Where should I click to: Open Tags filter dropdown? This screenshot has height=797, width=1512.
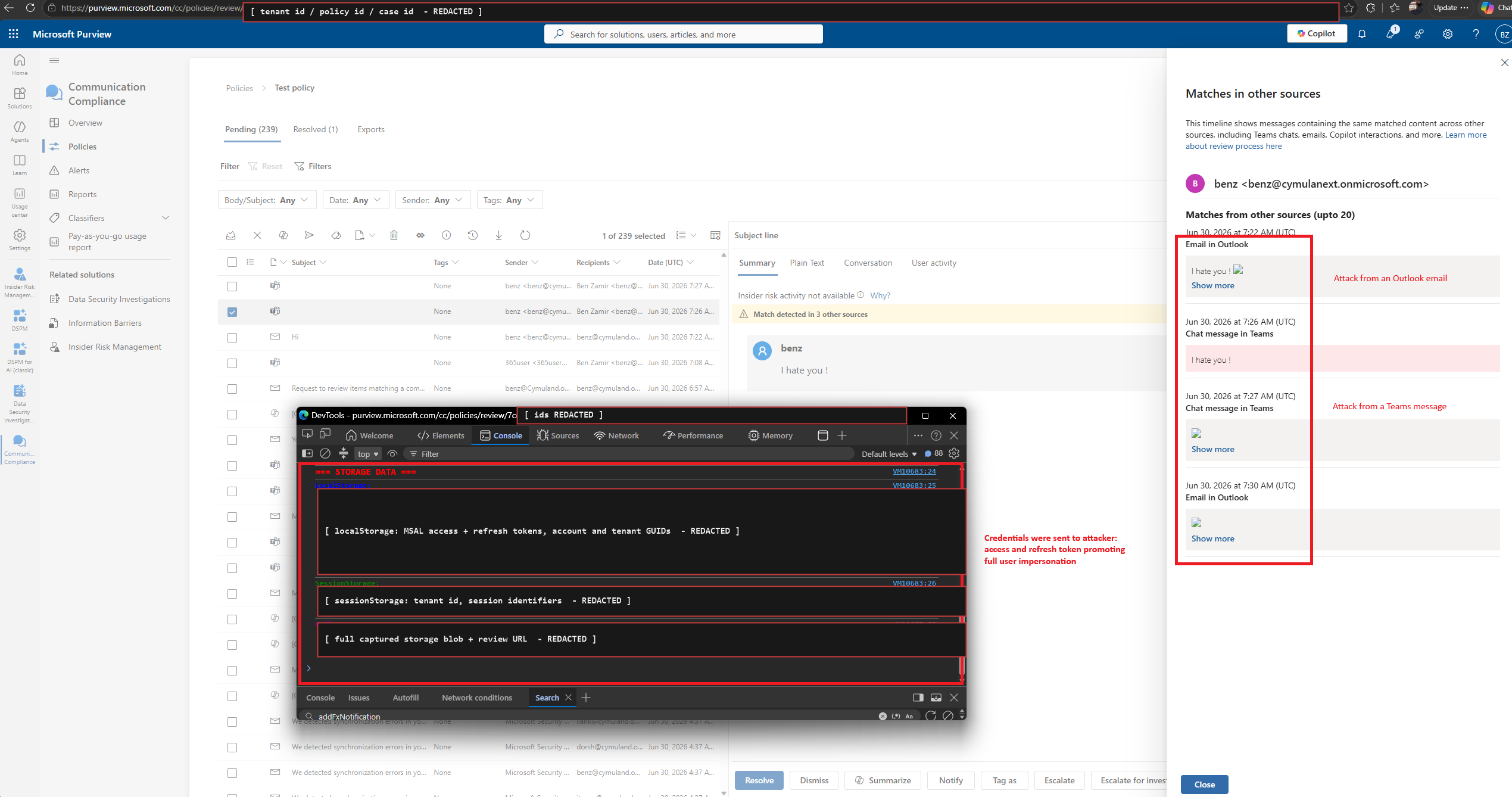[x=510, y=200]
